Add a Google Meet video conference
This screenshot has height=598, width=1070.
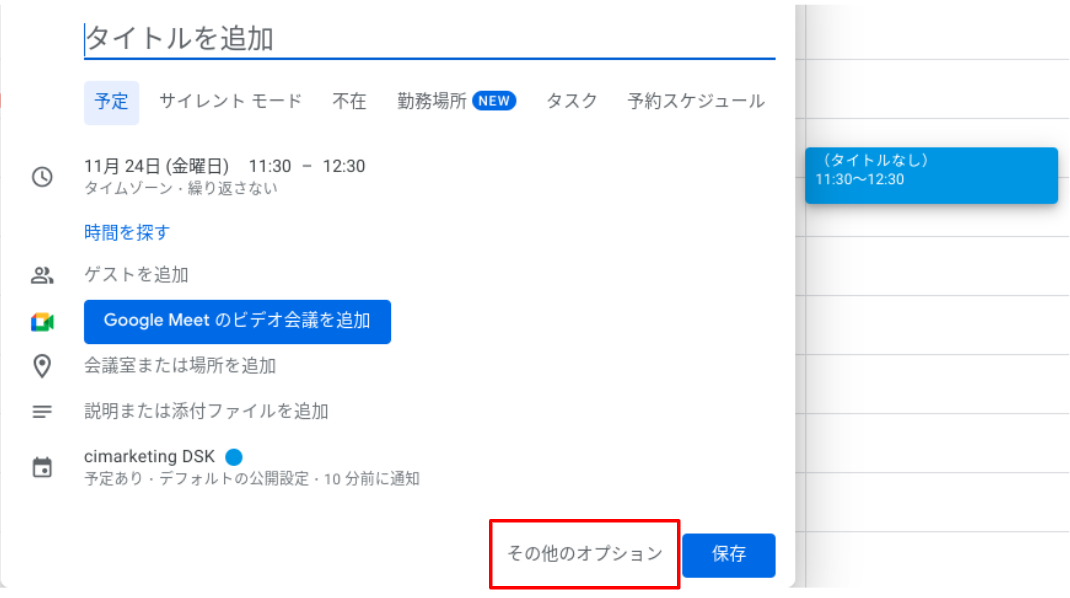pyautogui.click(x=237, y=322)
